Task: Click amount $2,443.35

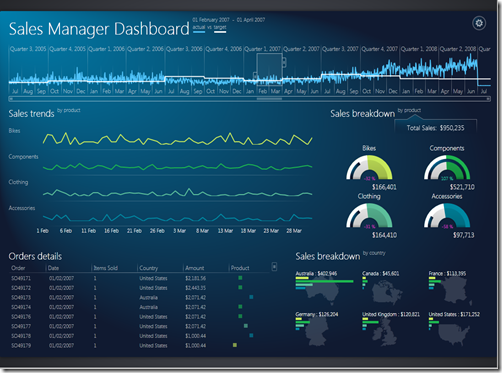Action: [x=196, y=288]
